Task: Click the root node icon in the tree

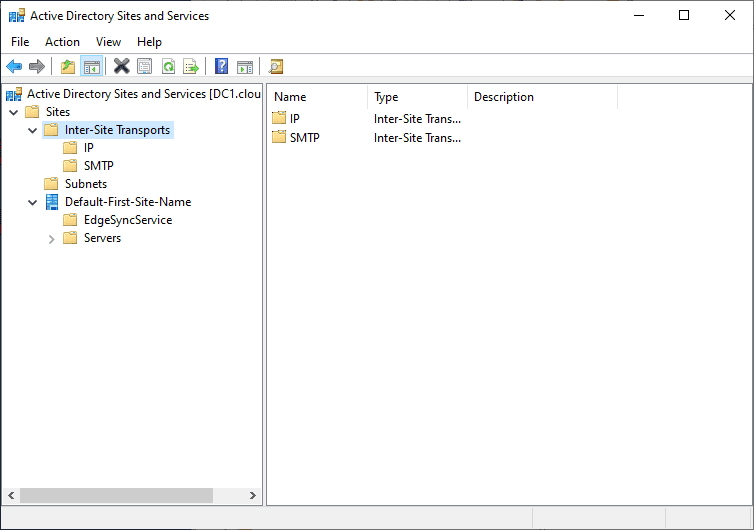Action: (x=14, y=94)
